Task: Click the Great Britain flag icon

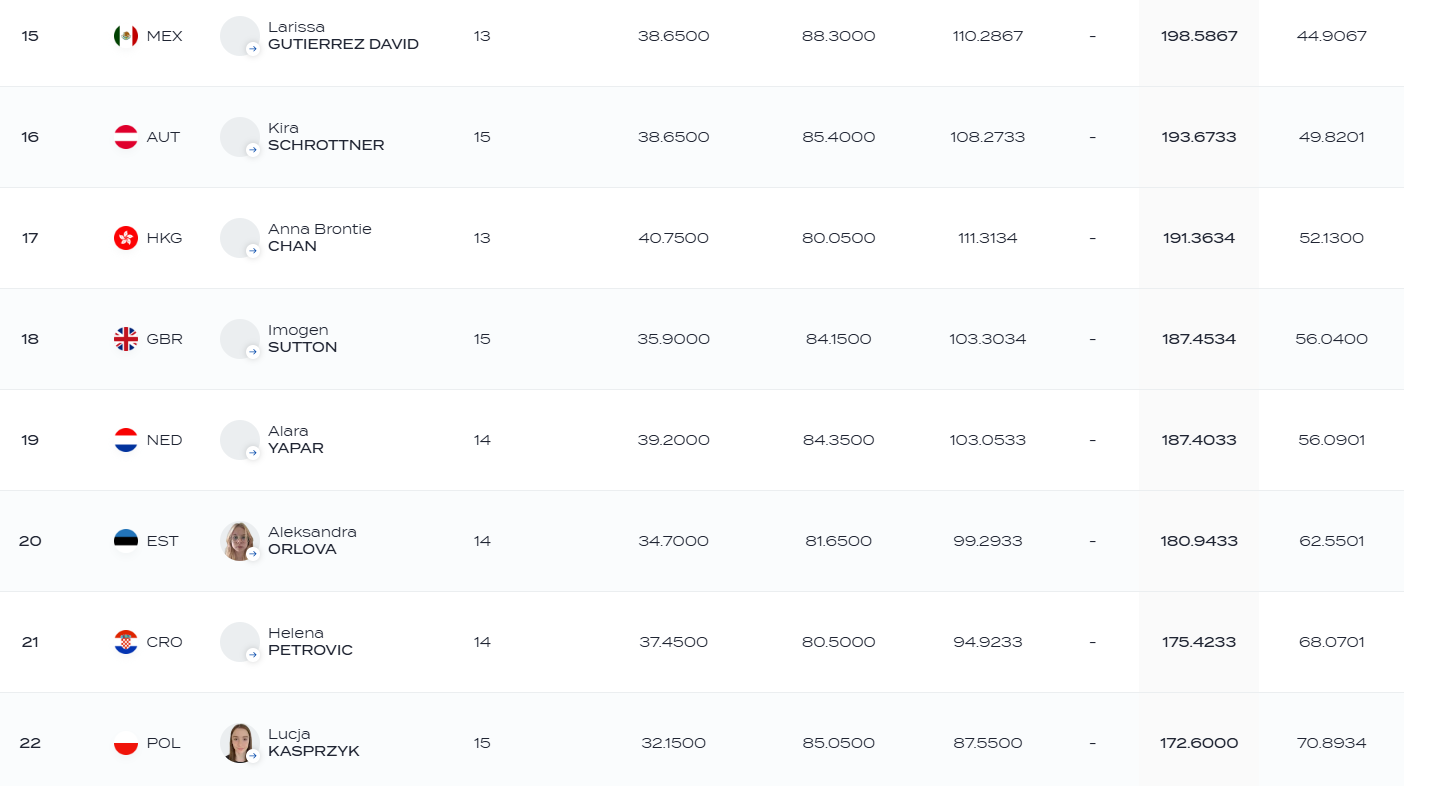Action: pos(125,339)
